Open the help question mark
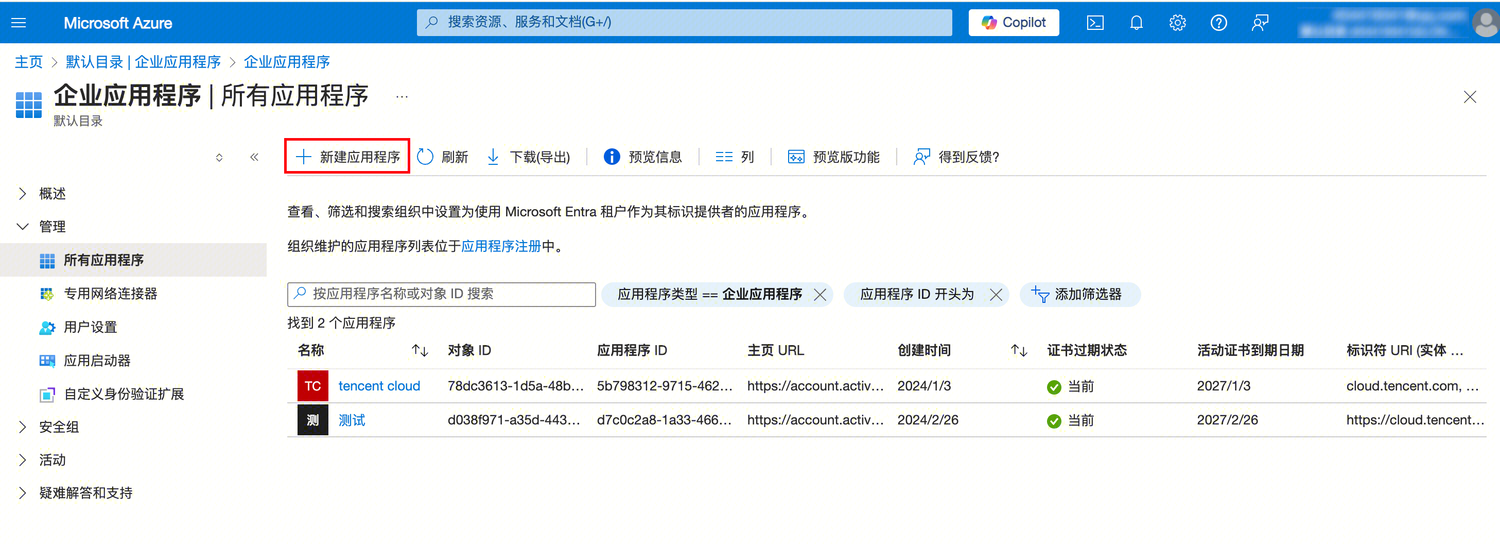This screenshot has width=1500, height=545. [x=1218, y=22]
